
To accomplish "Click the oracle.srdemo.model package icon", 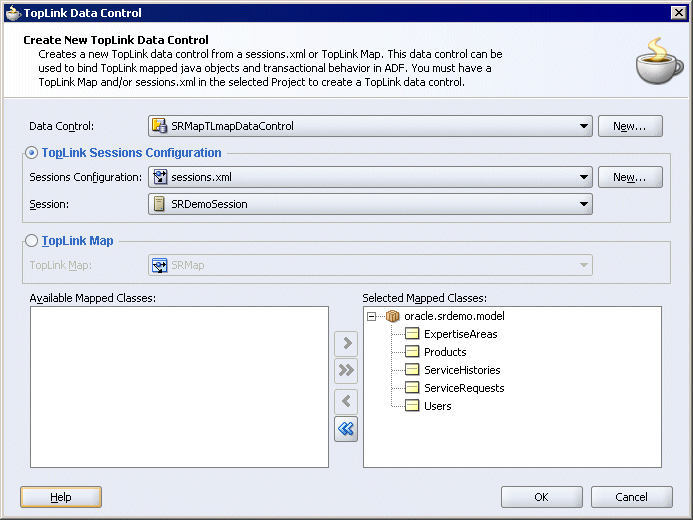I will tap(392, 316).
